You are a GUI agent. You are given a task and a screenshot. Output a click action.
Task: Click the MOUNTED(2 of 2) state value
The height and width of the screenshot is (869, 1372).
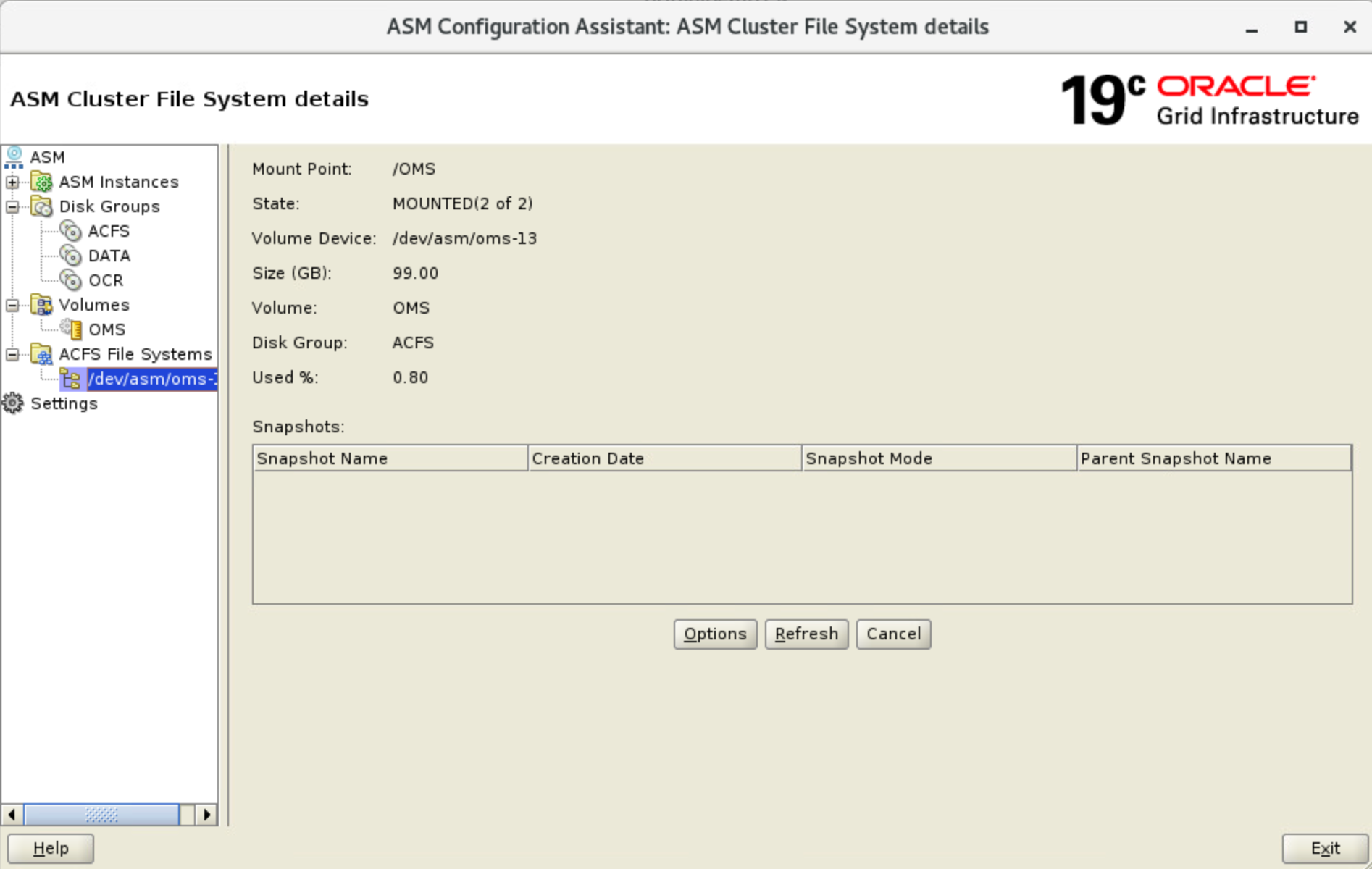click(x=463, y=203)
